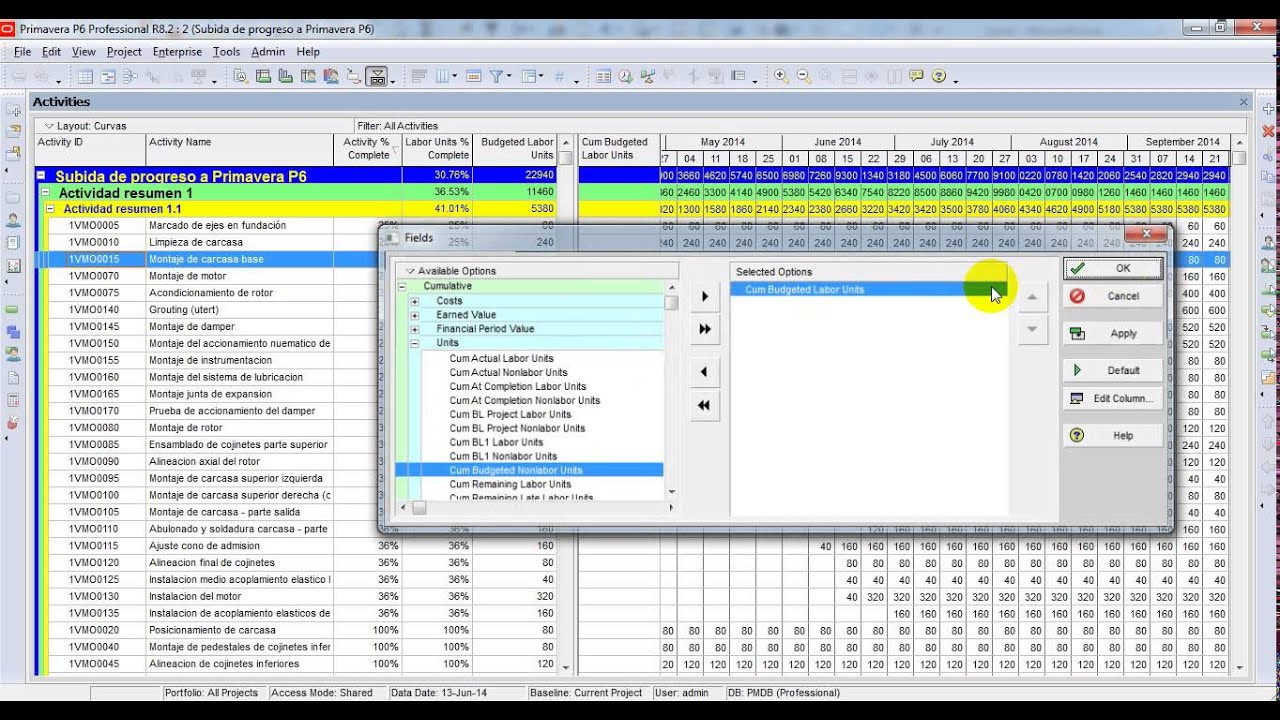The height and width of the screenshot is (720, 1280).
Task: Click the Filter funnel icon
Action: point(496,77)
